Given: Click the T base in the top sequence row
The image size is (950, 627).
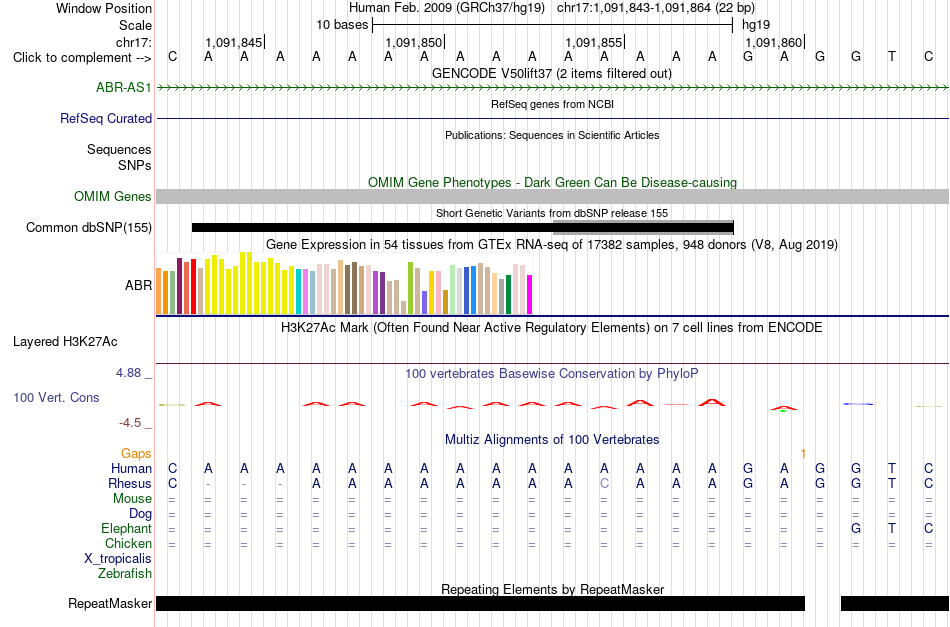Looking at the screenshot, I should 892,56.
